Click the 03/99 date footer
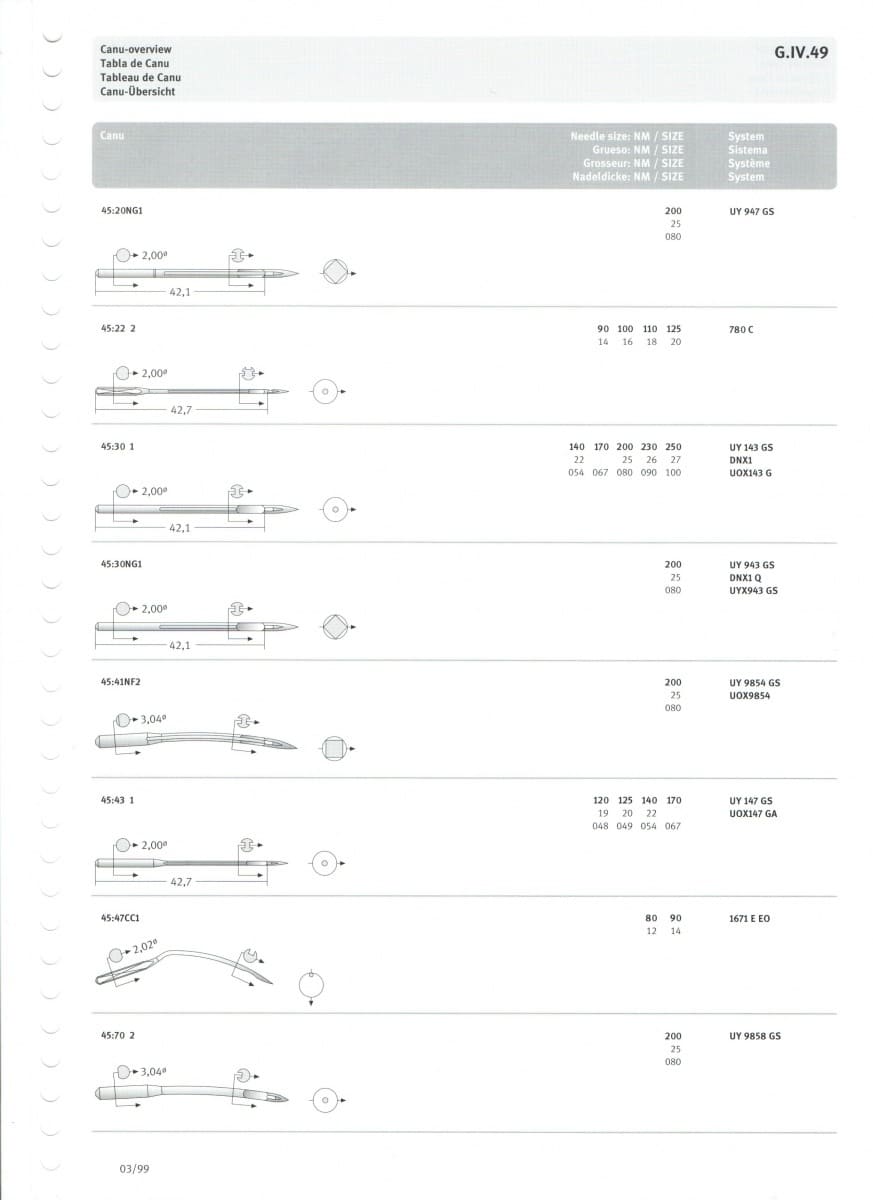Screen dimensions: 873x1200 click(134, 1167)
